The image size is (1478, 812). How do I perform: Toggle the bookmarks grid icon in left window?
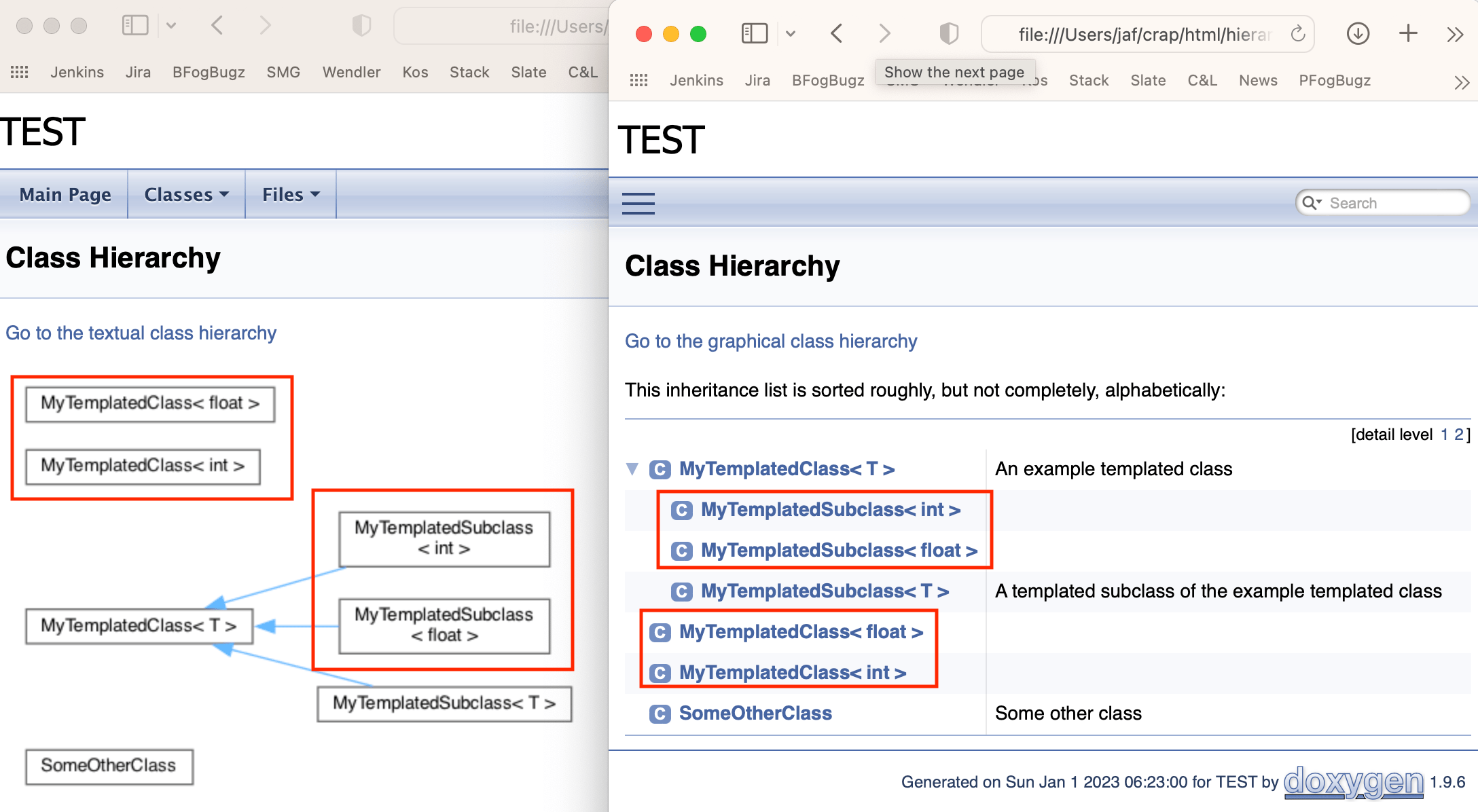pyautogui.click(x=18, y=72)
